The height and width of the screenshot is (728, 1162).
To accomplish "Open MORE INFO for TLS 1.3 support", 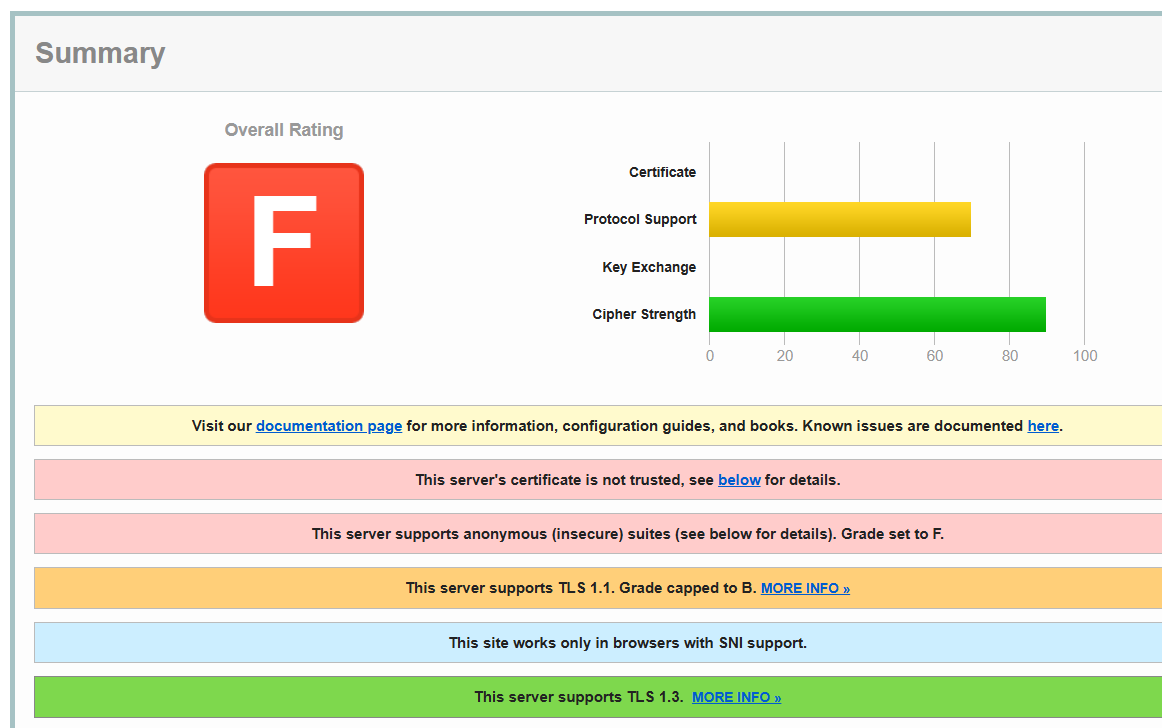I will click(x=736, y=697).
